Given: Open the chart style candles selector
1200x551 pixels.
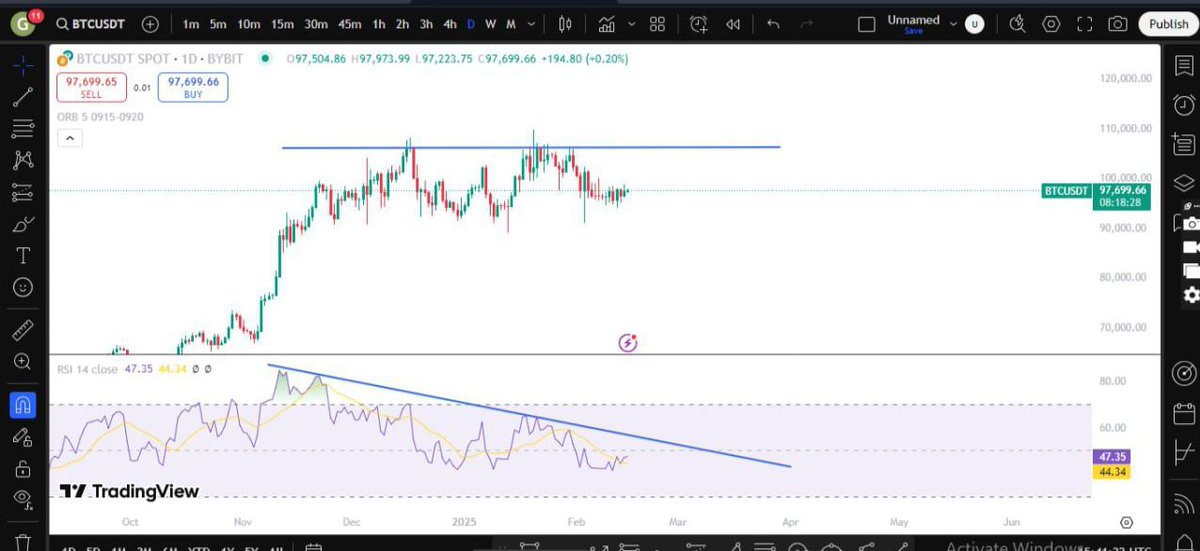Looking at the screenshot, I should [x=565, y=24].
